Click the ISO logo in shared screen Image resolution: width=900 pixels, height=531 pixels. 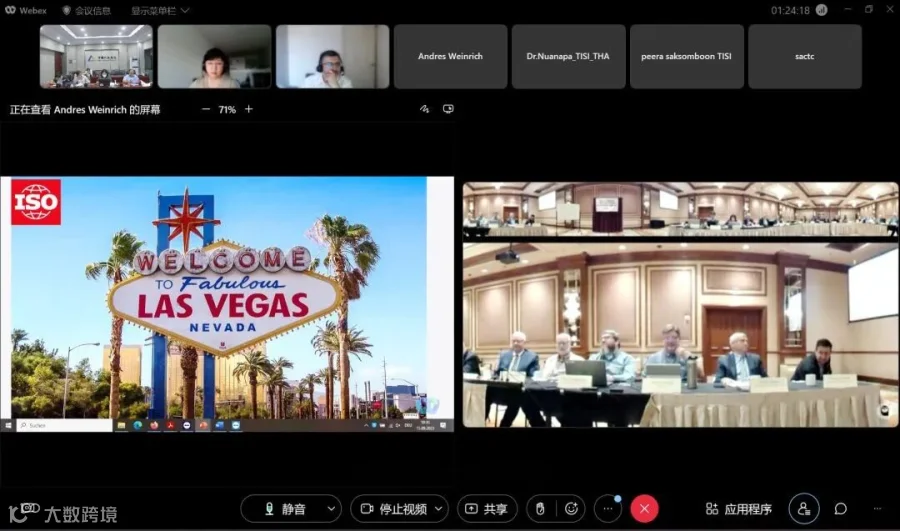pos(36,201)
